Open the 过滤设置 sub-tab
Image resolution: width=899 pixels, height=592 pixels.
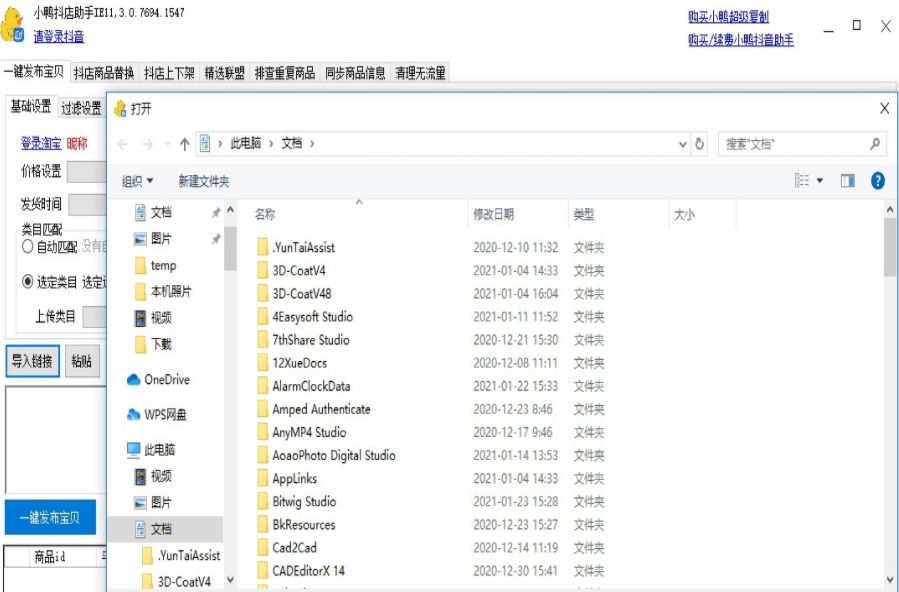click(x=81, y=108)
